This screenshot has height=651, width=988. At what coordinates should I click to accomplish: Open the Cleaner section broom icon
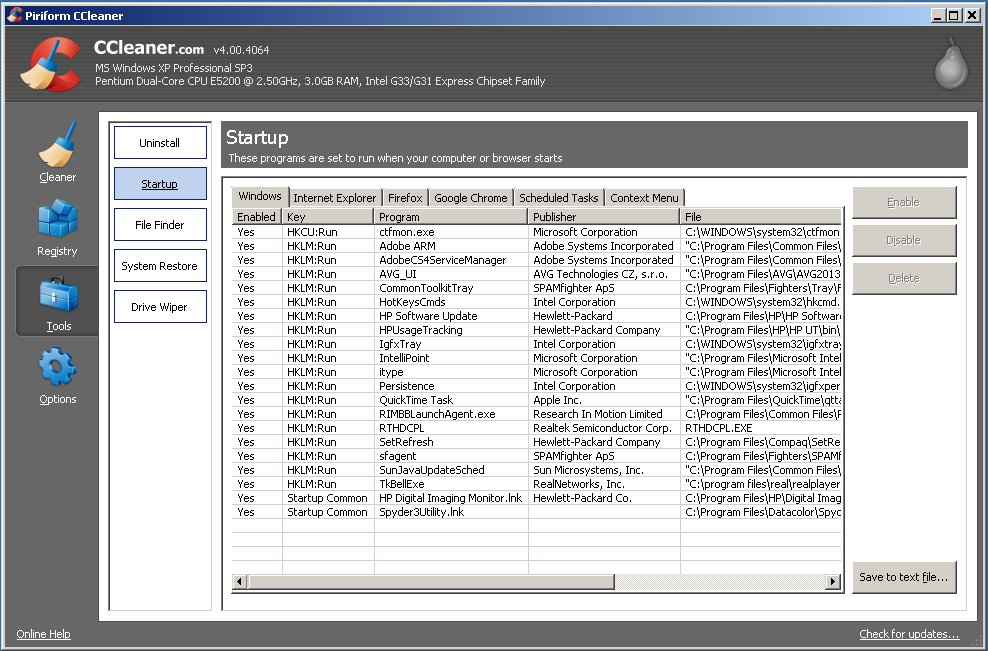click(57, 145)
